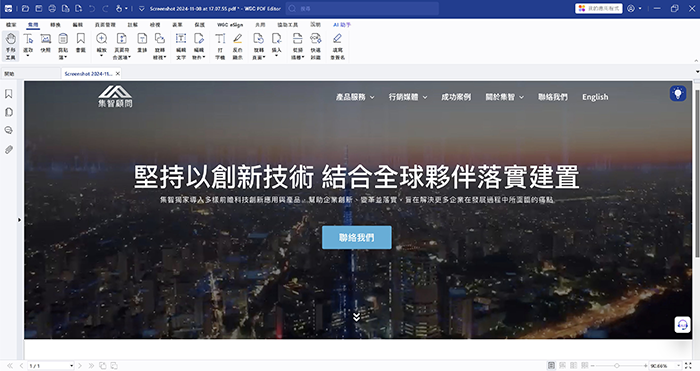The image size is (700, 371).
Task: Enable continuous page view mode
Action: coord(562,366)
